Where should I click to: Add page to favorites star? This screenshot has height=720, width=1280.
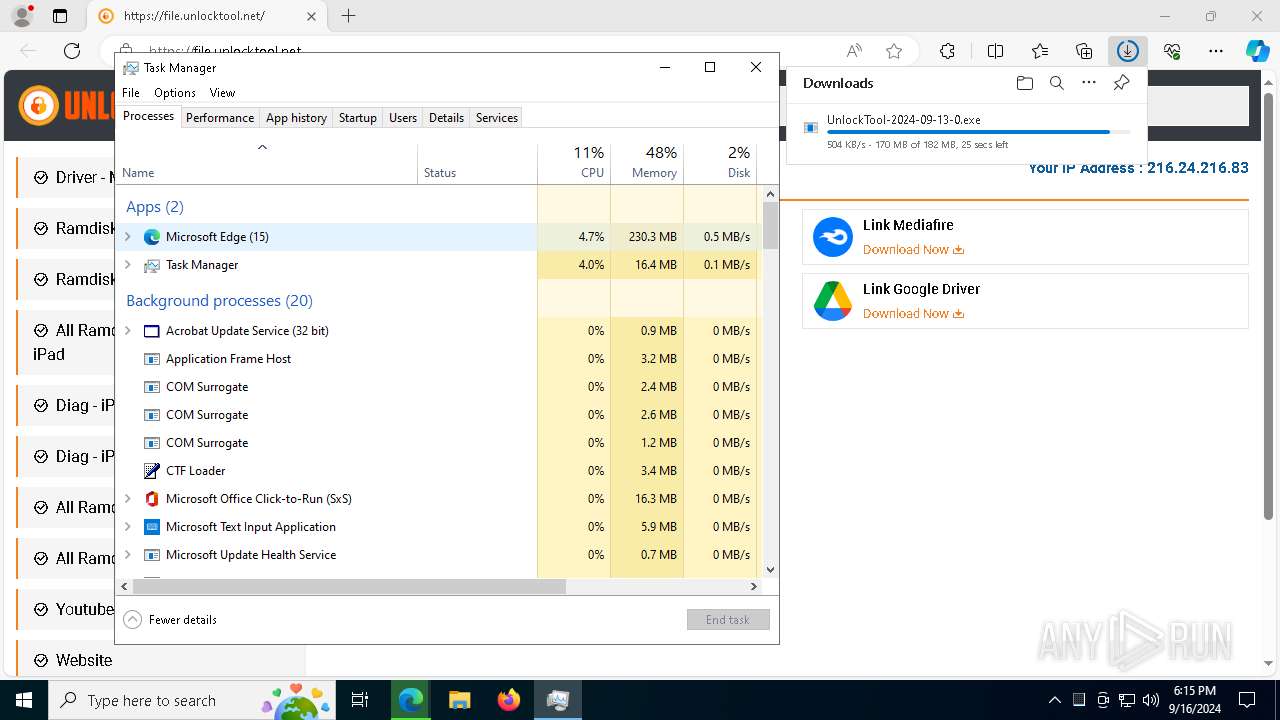click(x=894, y=51)
